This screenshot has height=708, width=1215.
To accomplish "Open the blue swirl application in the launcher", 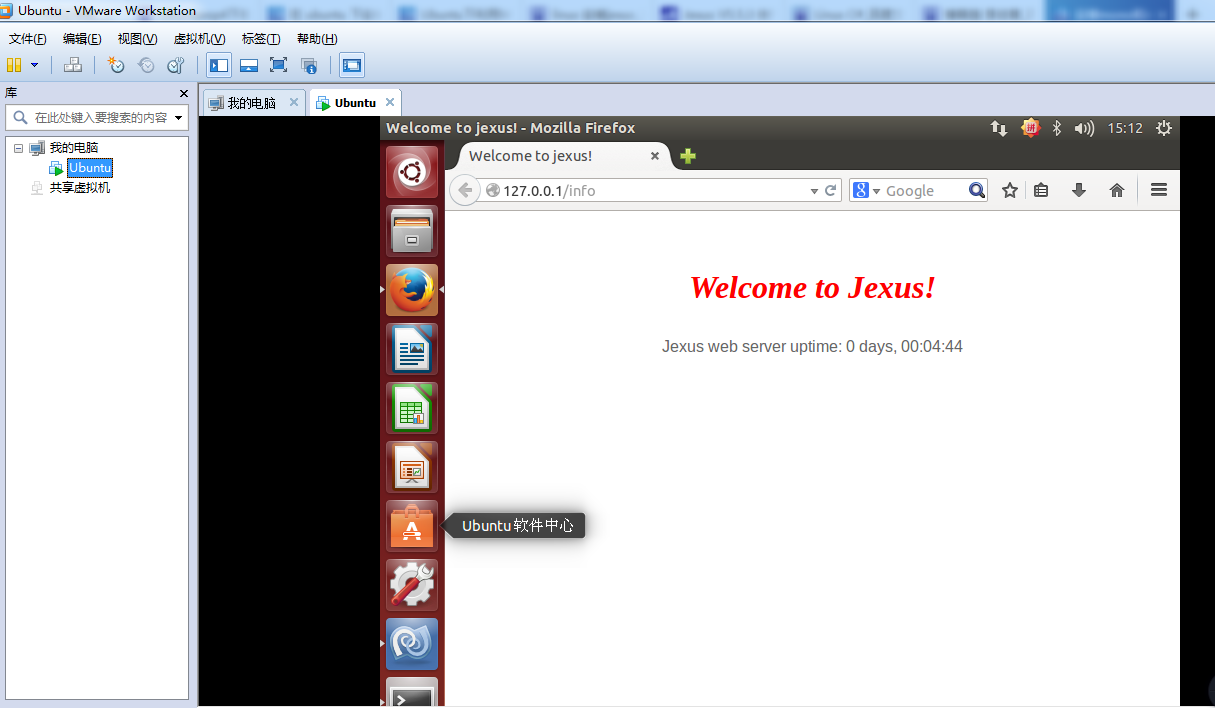I will point(412,644).
